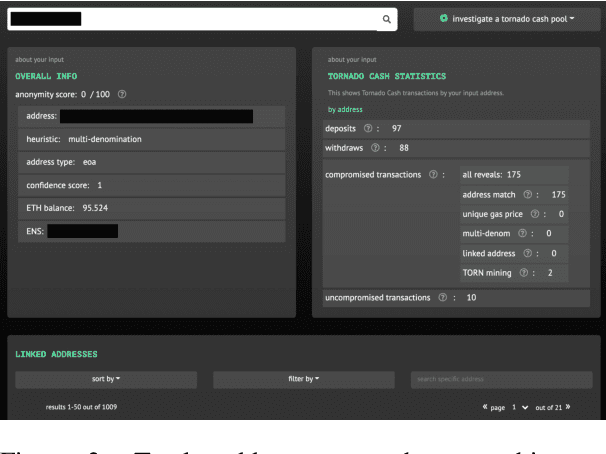Click the main search input box
The width and height of the screenshot is (606, 454).
pyautogui.click(x=190, y=19)
